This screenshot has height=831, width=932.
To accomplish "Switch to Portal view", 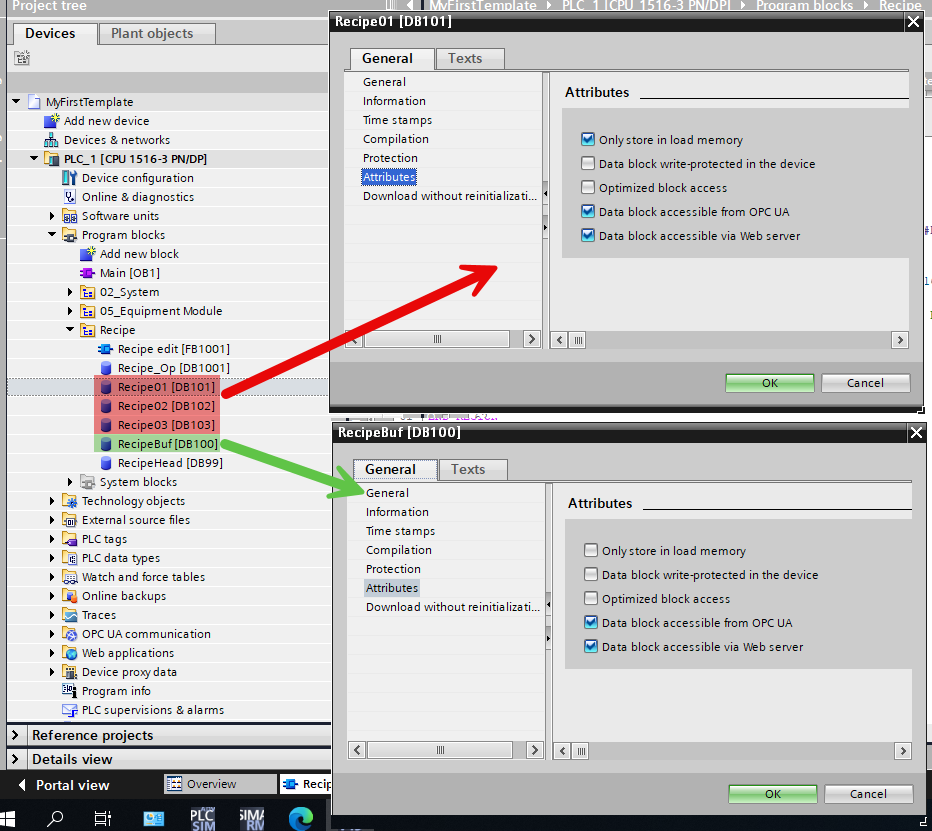I will tap(64, 785).
